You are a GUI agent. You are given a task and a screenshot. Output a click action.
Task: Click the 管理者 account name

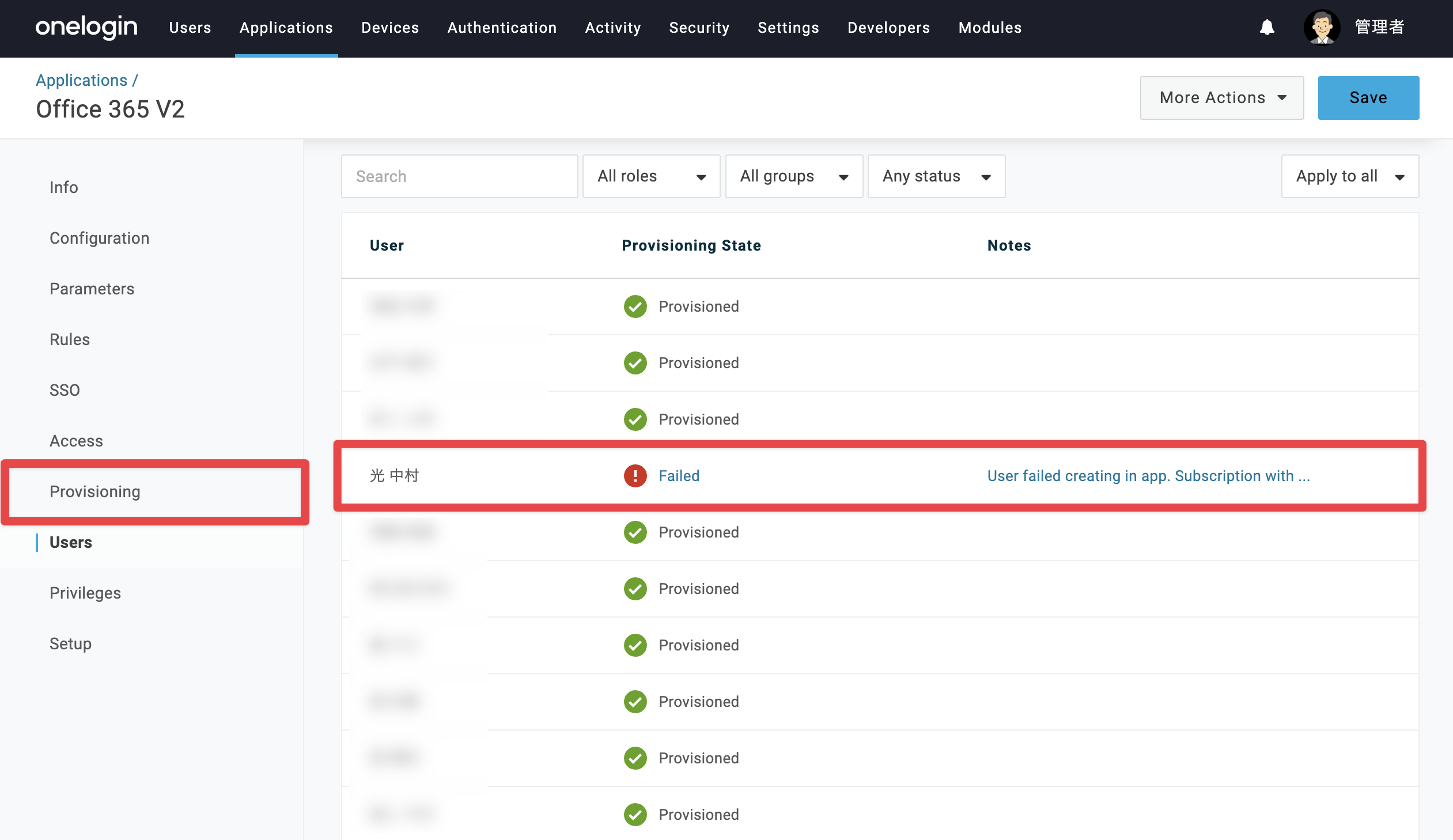(1379, 27)
